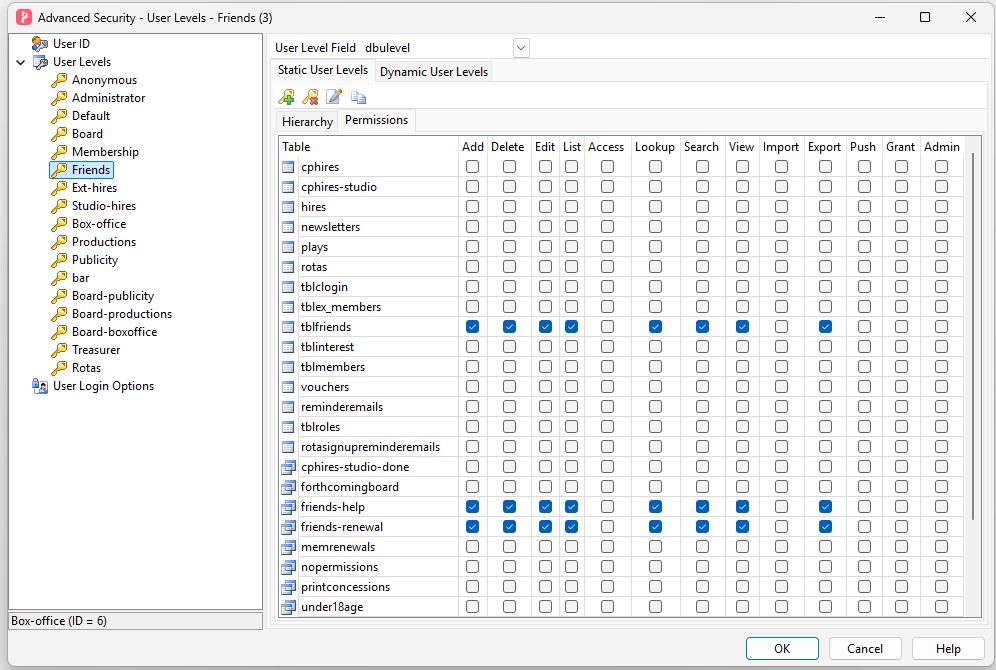This screenshot has width=996, height=670.
Task: Select the bar user level
Action: [81, 278]
